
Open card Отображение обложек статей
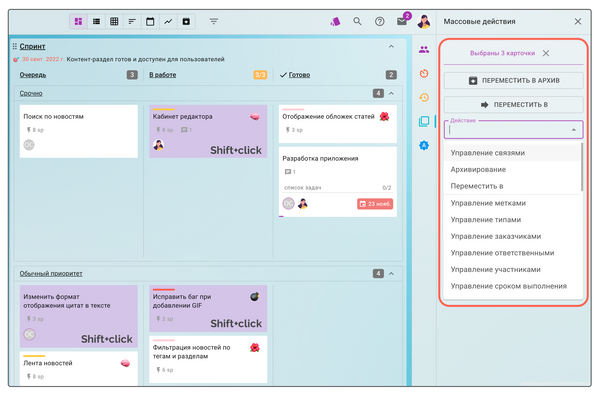point(338,124)
